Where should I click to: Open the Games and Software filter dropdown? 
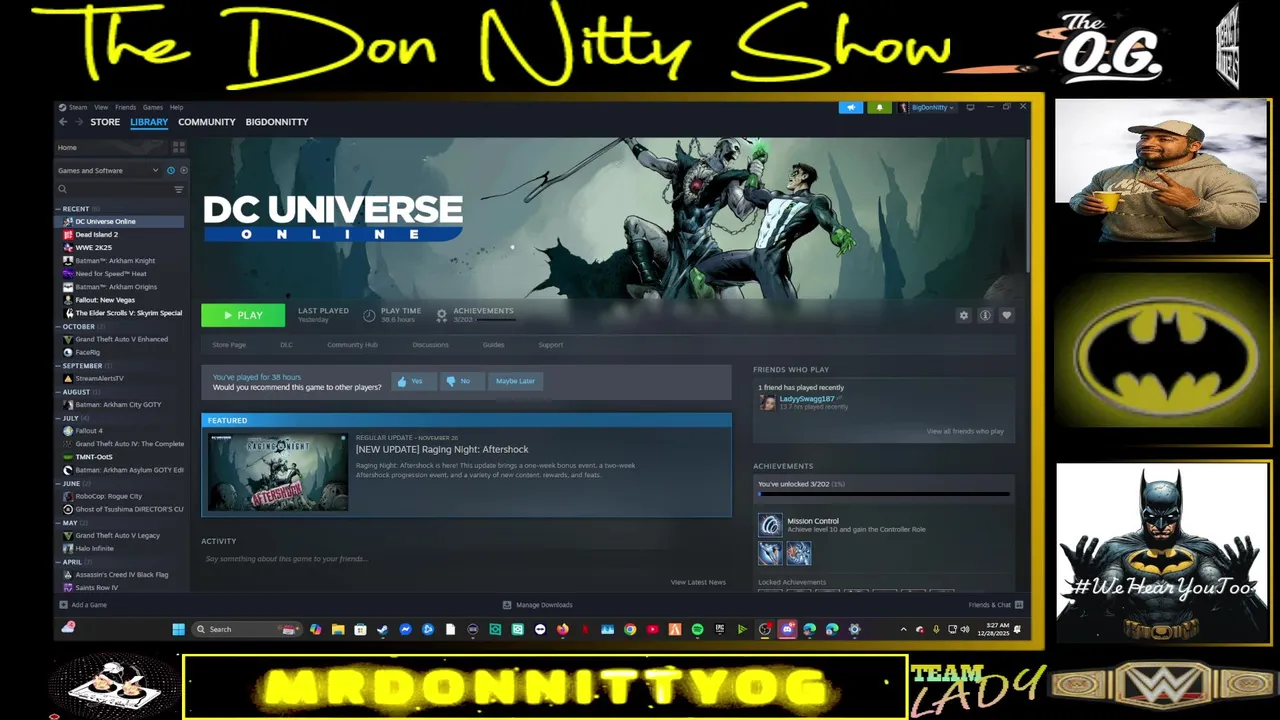coord(108,171)
